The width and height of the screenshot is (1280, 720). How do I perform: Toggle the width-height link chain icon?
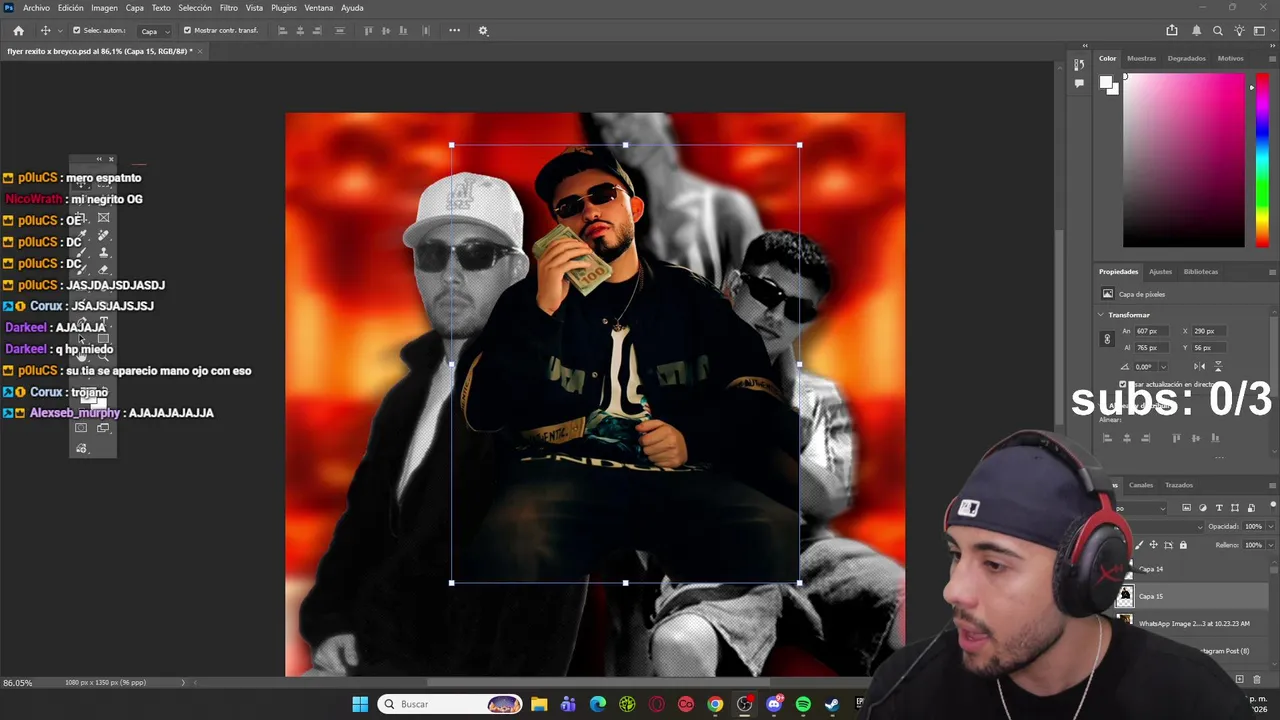point(1107,339)
